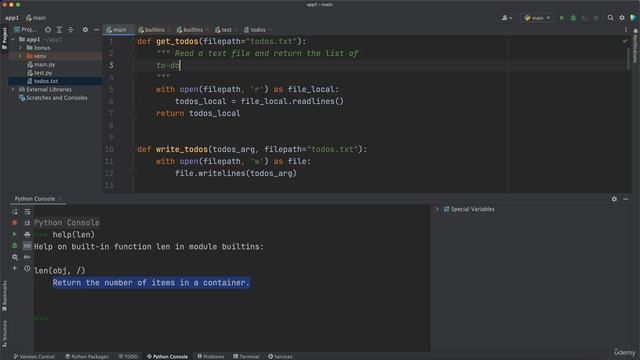Open editor tabs more-options menu
This screenshot has height=360, width=640.
[626, 30]
